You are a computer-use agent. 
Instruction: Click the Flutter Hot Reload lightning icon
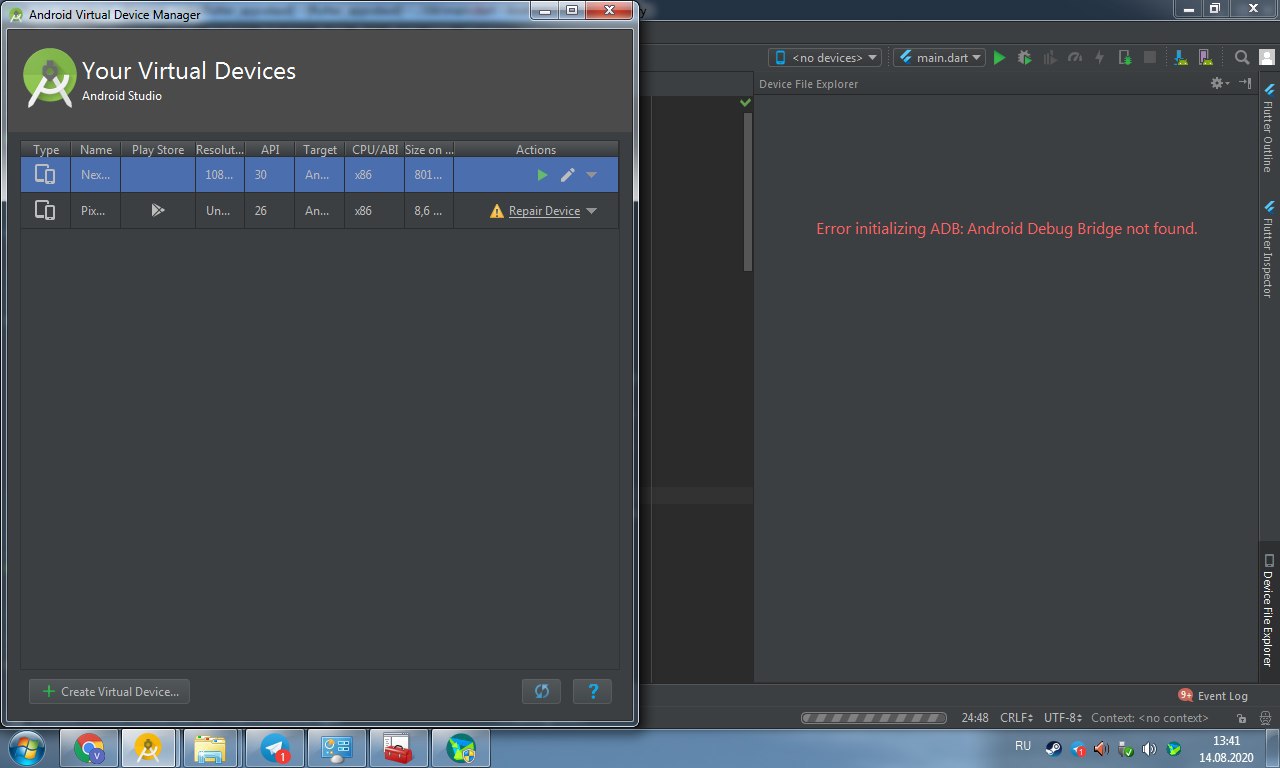coord(1100,58)
